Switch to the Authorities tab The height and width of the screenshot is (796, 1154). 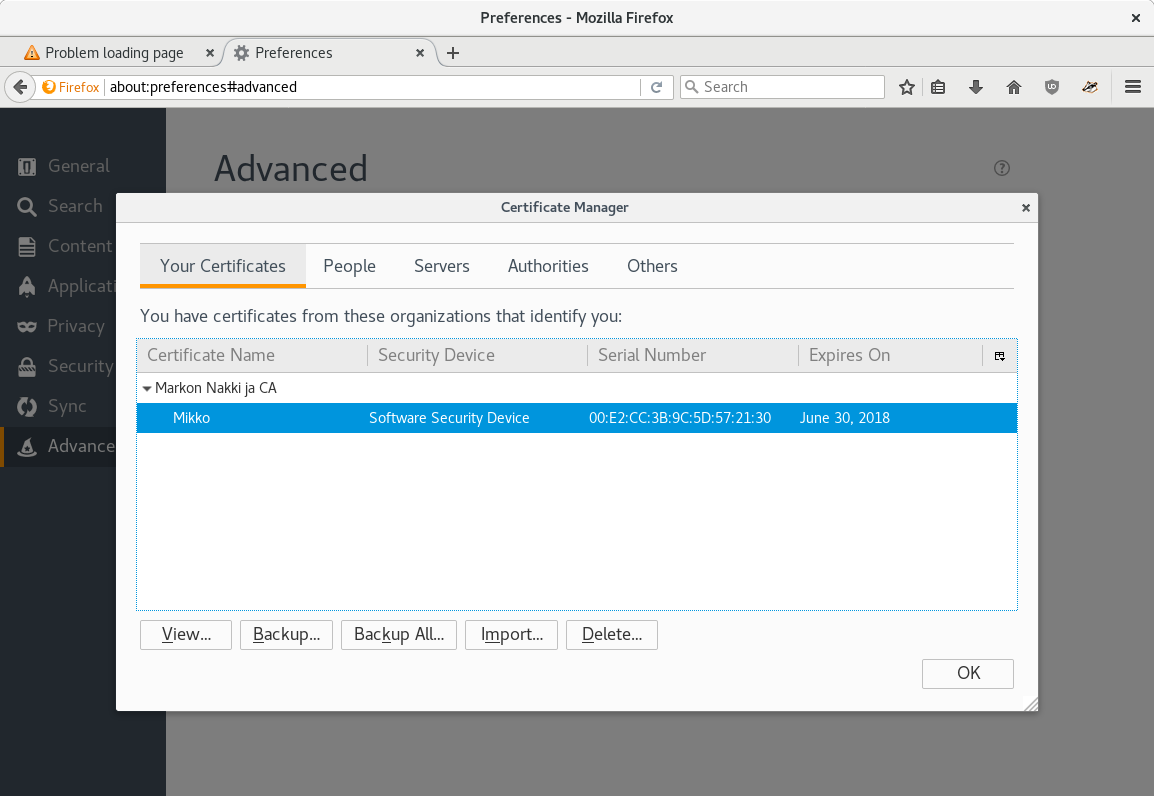click(x=548, y=266)
